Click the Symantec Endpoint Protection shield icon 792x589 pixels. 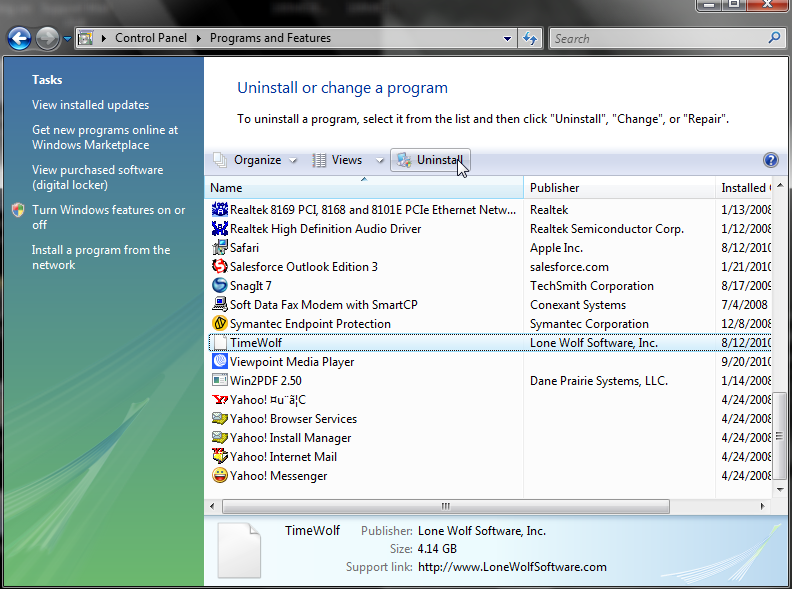[220, 324]
